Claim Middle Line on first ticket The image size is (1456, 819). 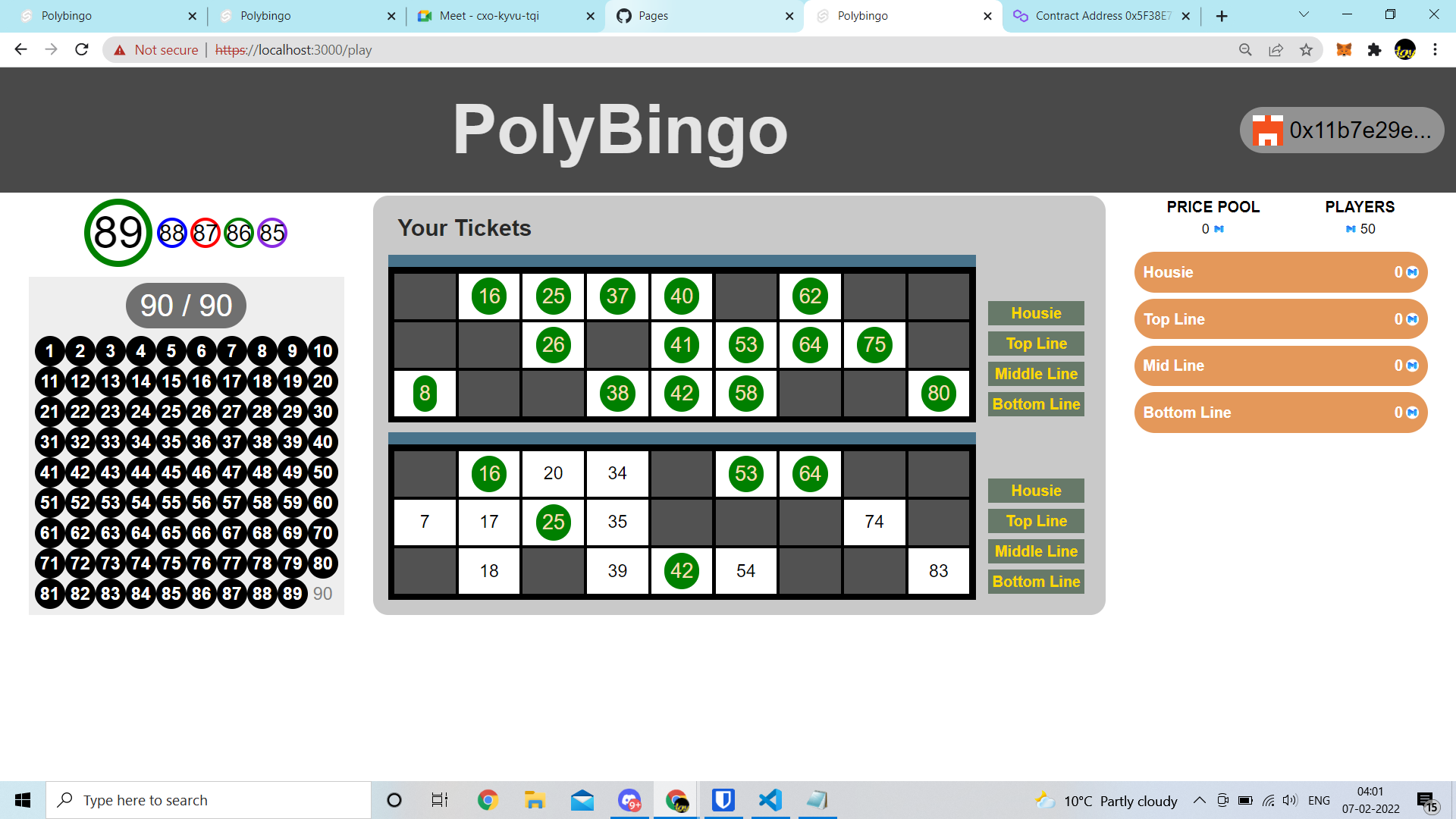[1036, 374]
